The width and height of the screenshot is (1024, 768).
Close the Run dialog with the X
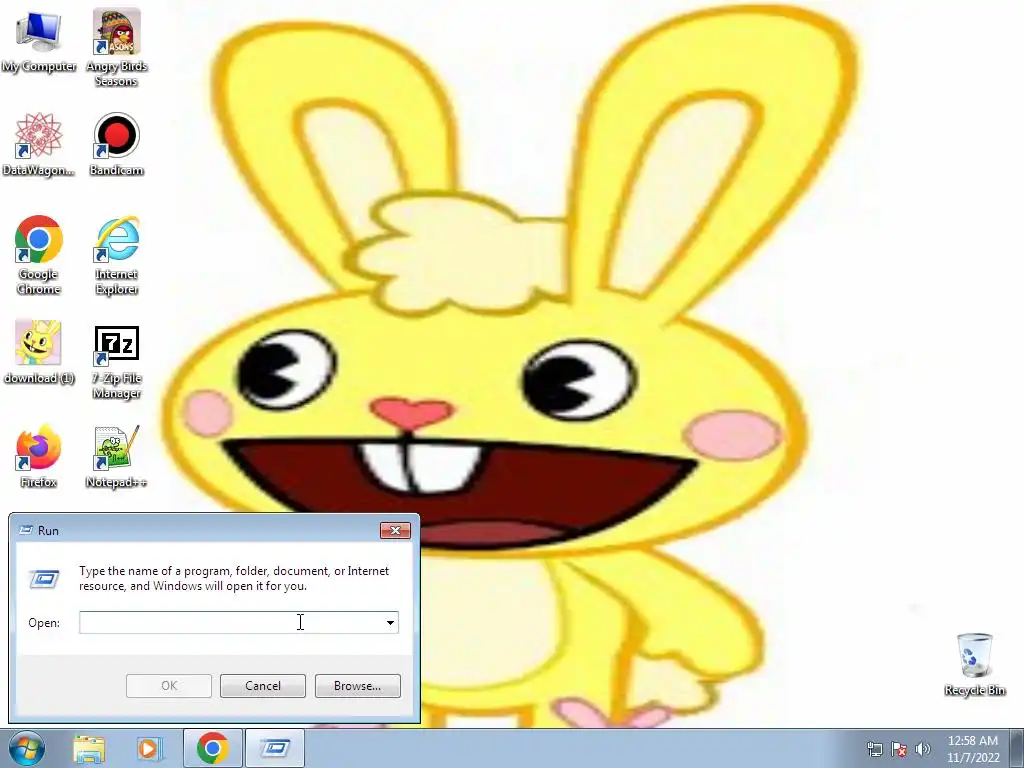coord(395,530)
